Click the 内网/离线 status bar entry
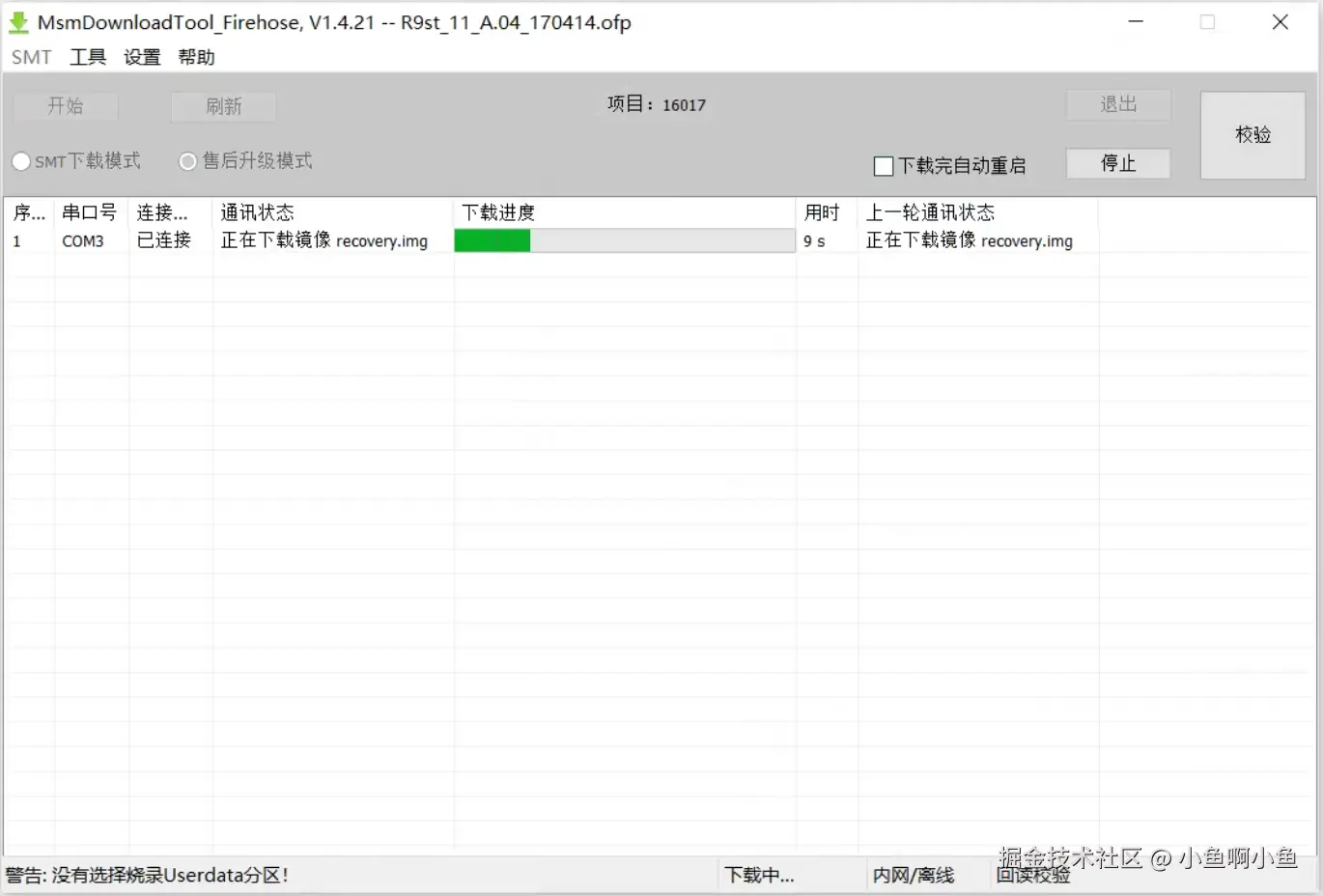Image resolution: width=1323 pixels, height=896 pixels. tap(914, 875)
